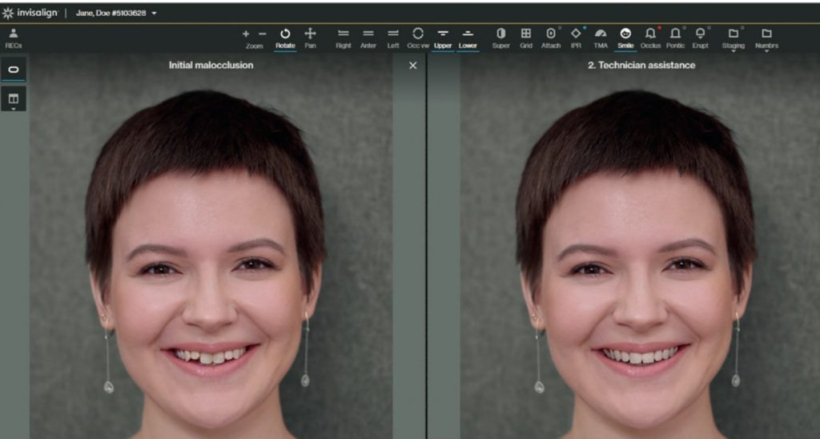Screen dimensions: 820x439
Task: Close the Initial malocclusion panel
Action: point(413,65)
